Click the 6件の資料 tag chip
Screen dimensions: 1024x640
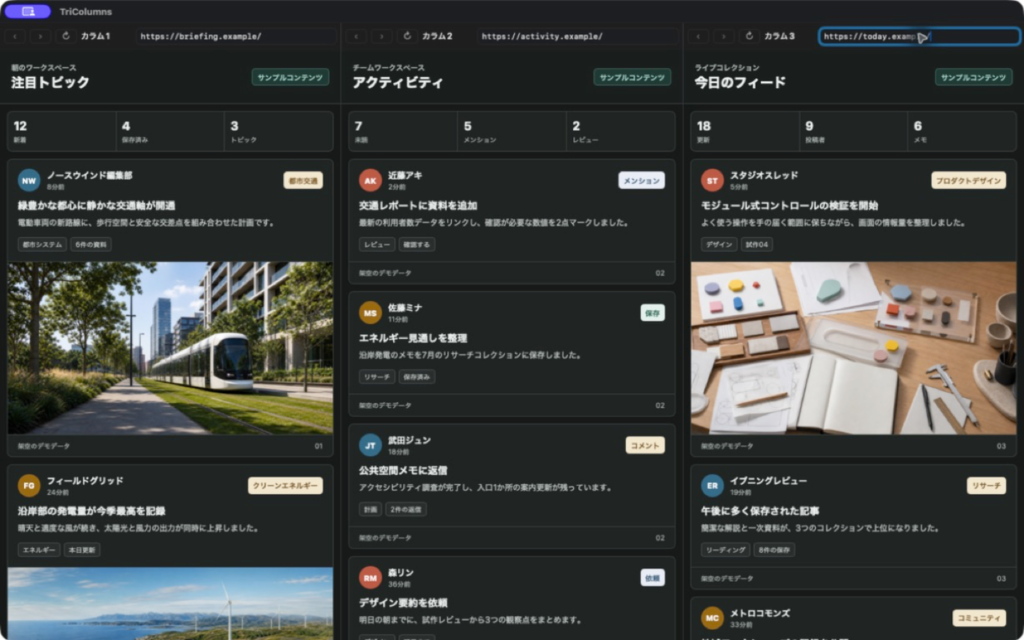tap(91, 244)
